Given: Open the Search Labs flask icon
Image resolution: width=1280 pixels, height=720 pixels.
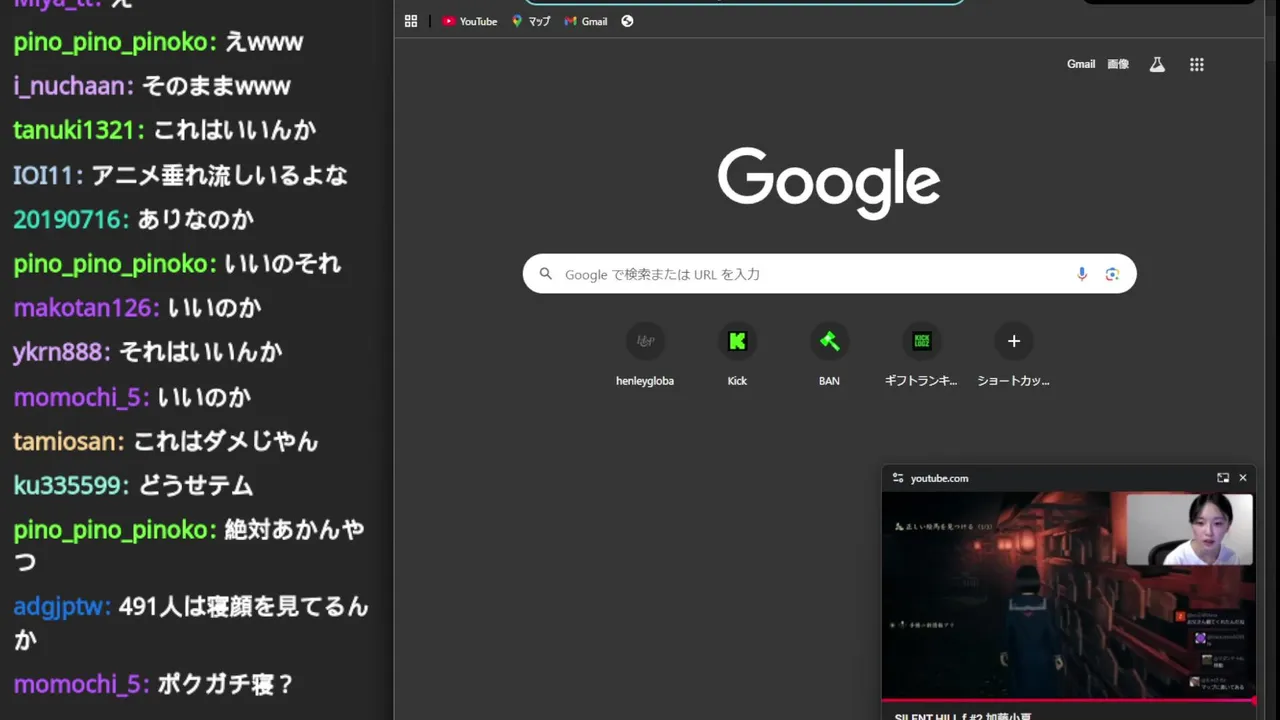Looking at the screenshot, I should point(1157,64).
